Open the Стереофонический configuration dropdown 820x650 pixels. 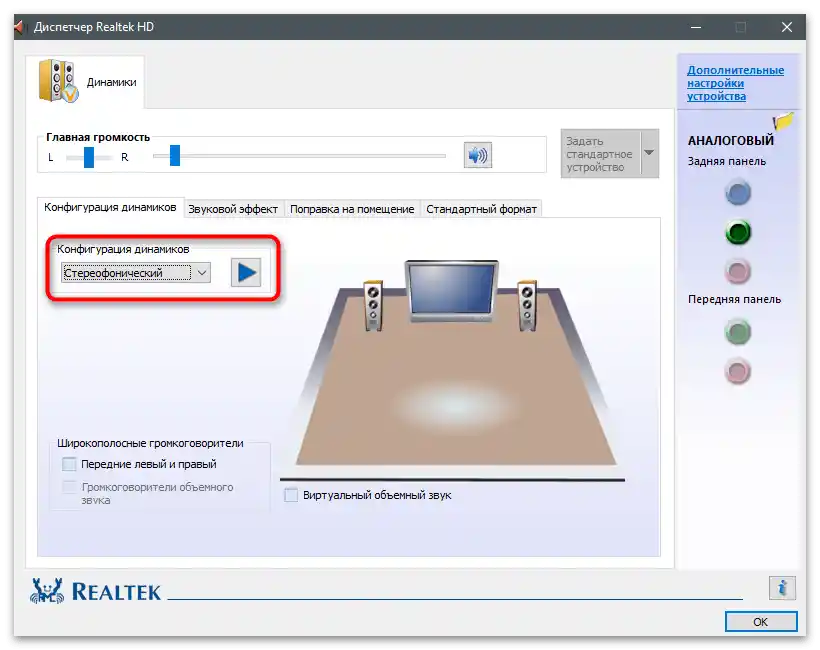136,272
